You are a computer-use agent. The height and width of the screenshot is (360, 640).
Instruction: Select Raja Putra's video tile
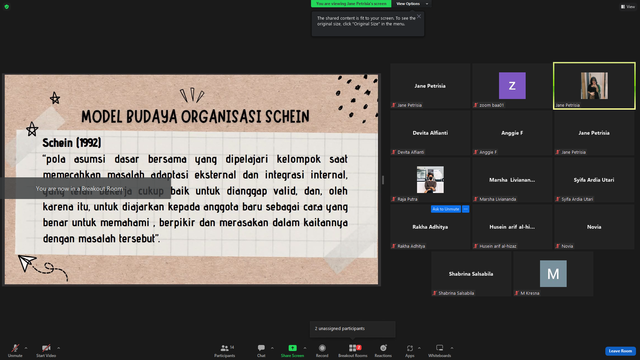tap(430, 180)
